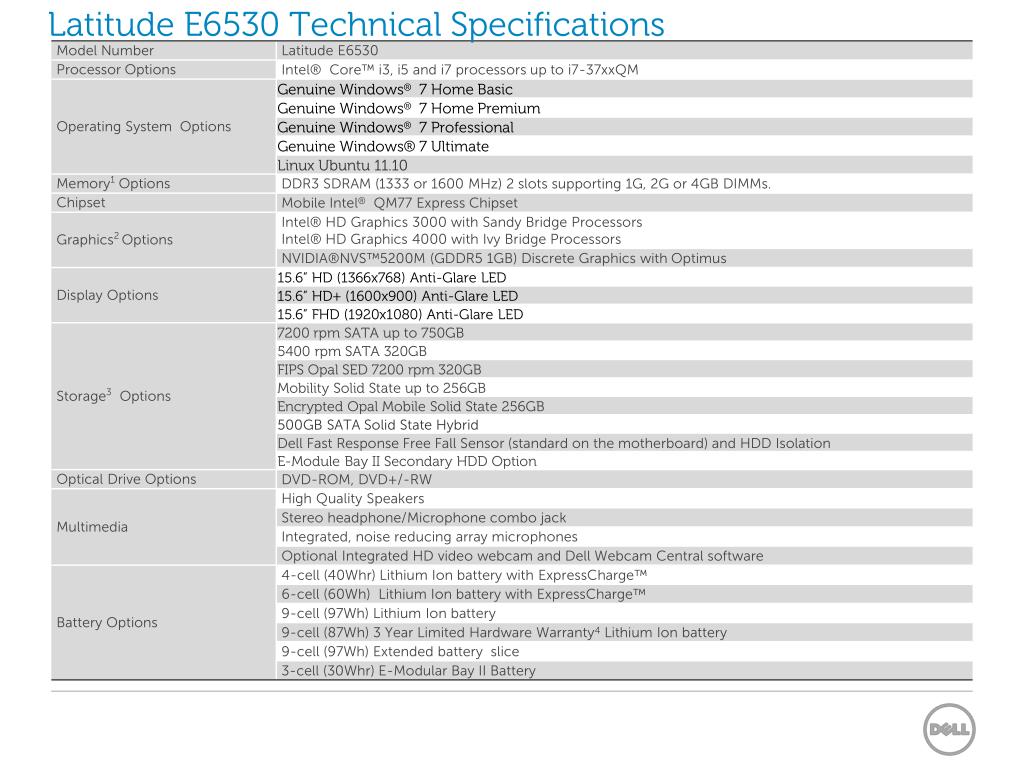Screen dimensions: 1024x768
Task: Select the 15.6" FHD (1920x1080) row
Action: 624,314
